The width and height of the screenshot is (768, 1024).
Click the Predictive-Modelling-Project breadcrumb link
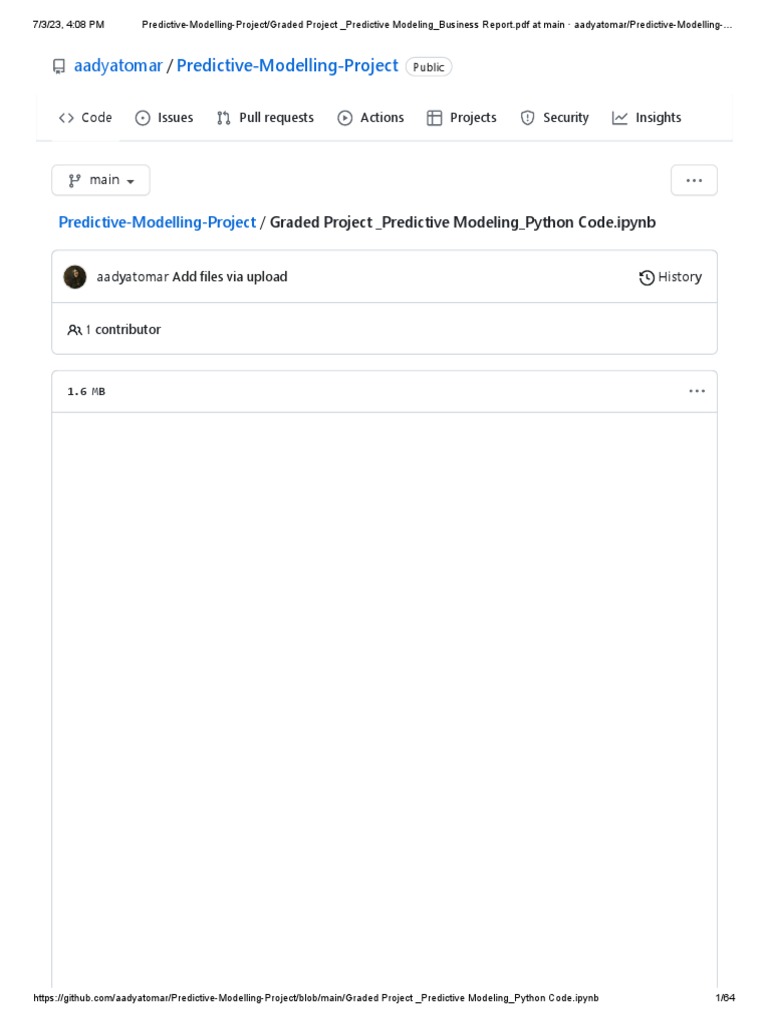[158, 222]
